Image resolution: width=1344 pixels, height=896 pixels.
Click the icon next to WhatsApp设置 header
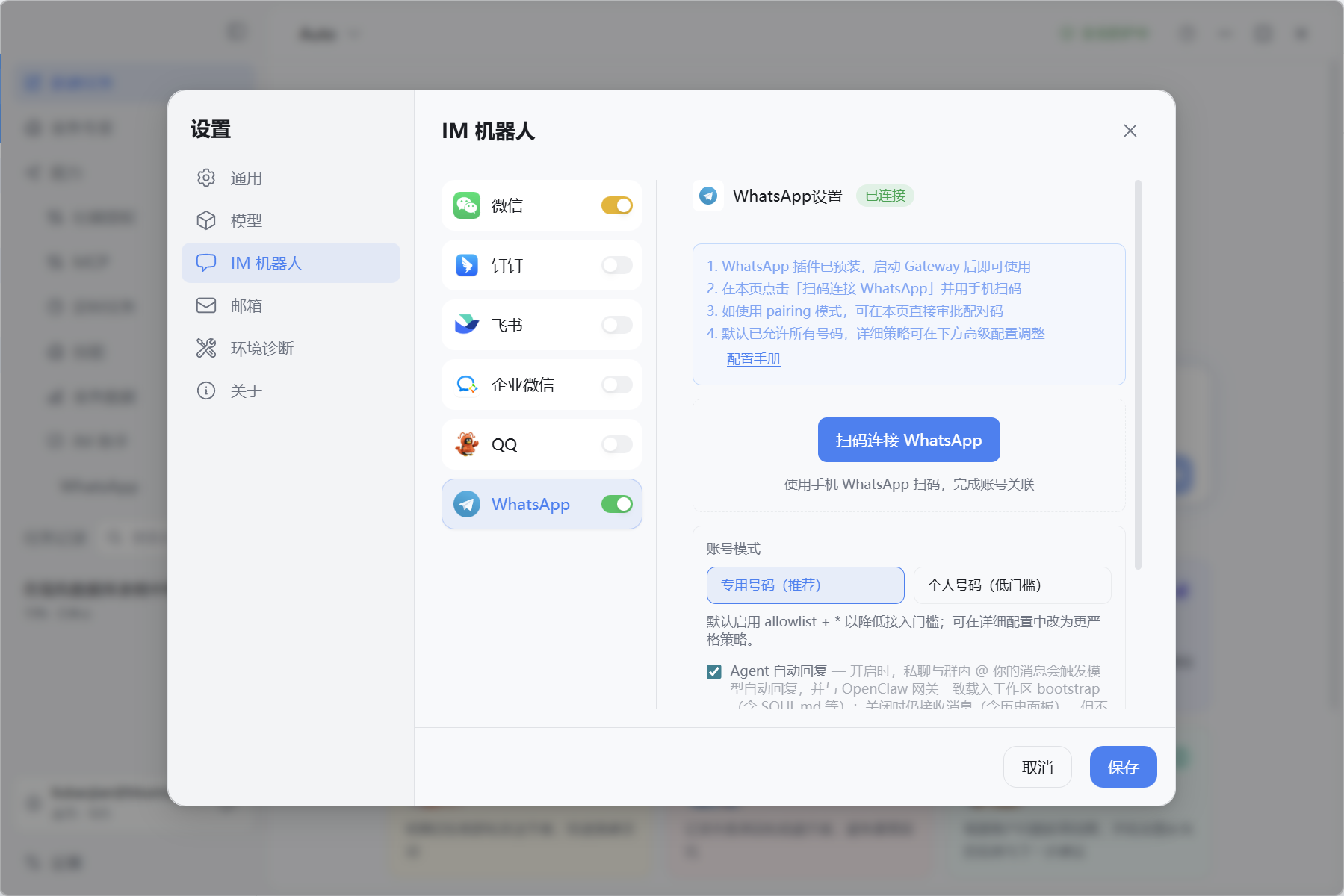point(708,196)
